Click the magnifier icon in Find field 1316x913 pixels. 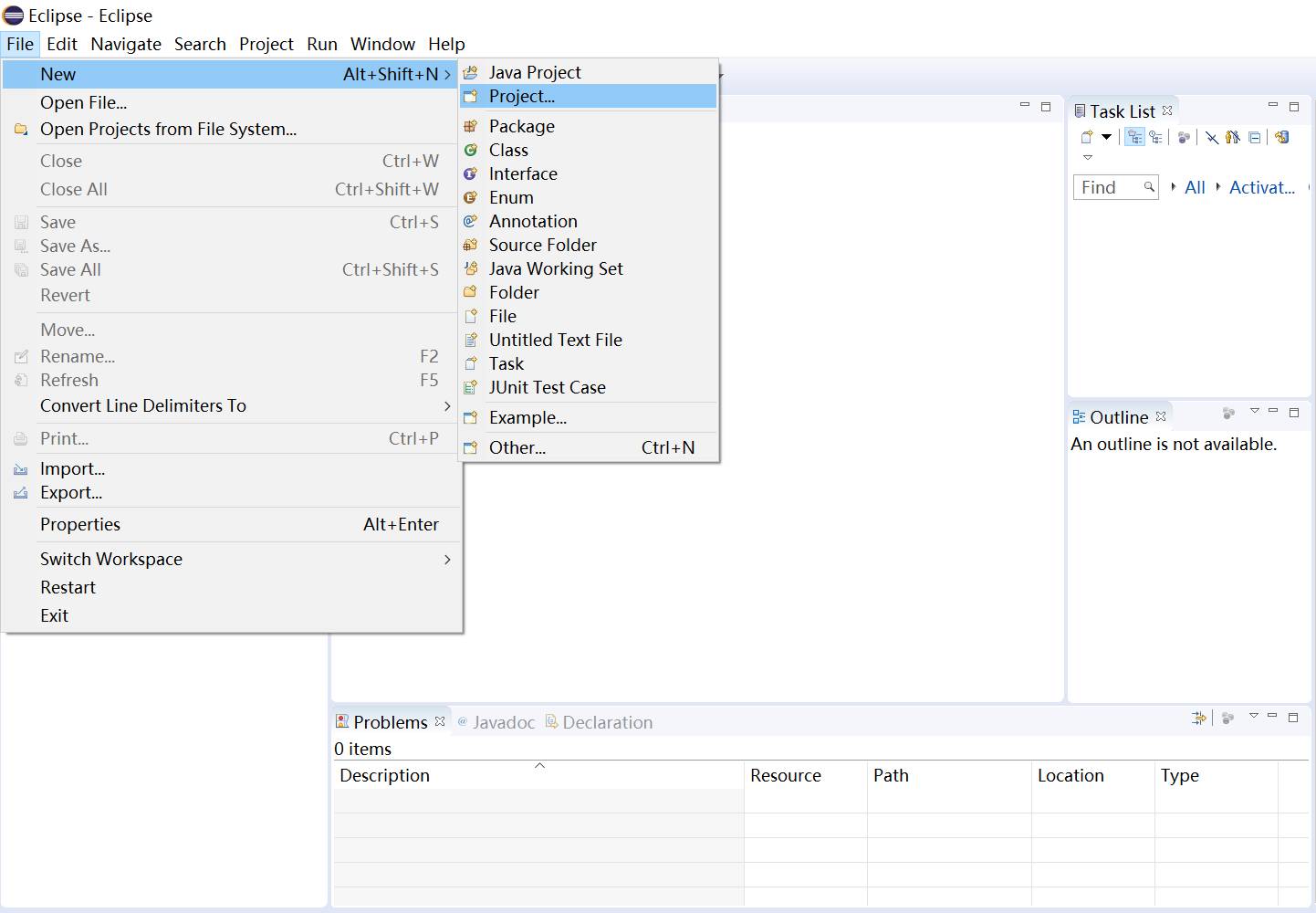[1149, 186]
